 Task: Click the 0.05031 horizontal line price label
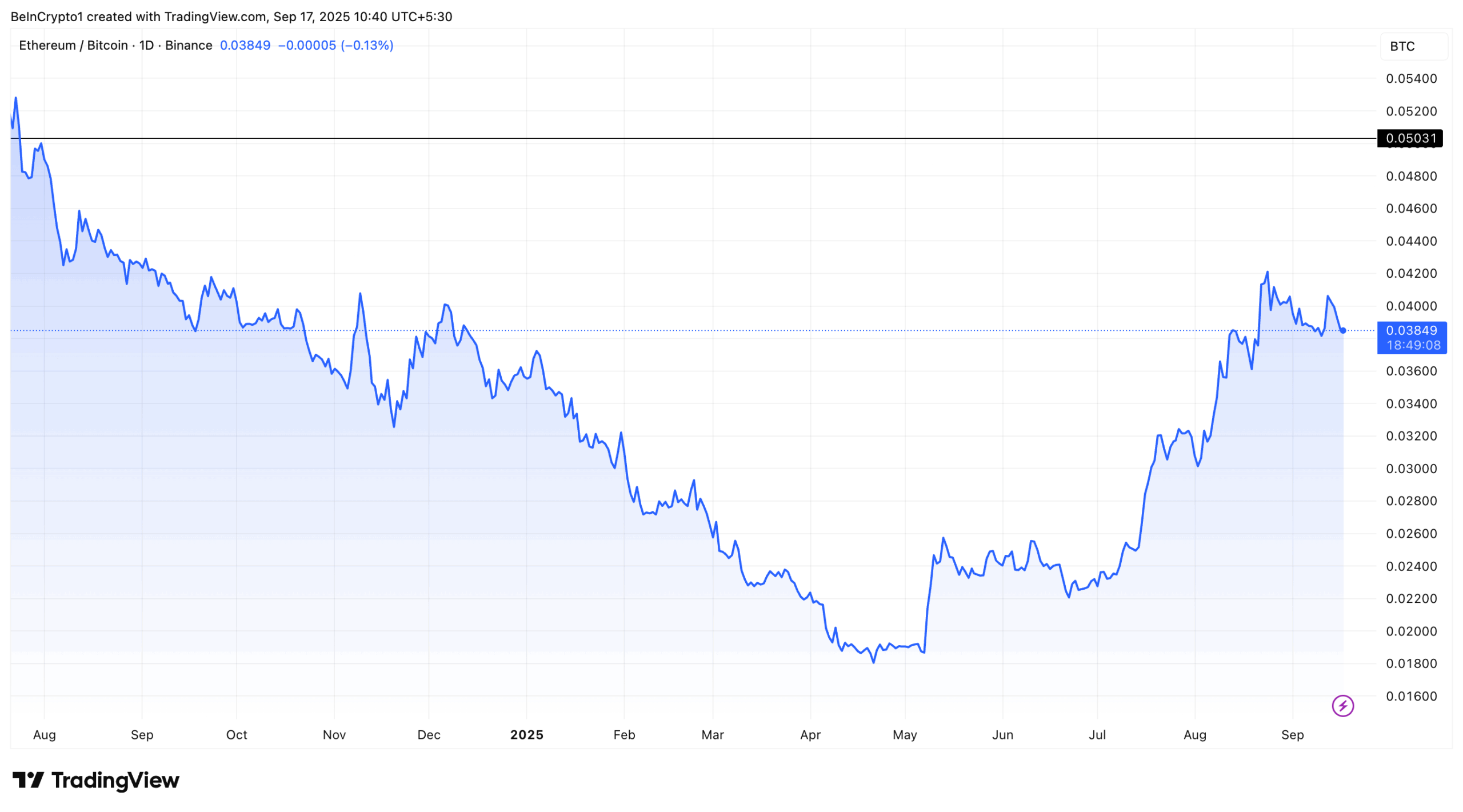pyautogui.click(x=1410, y=138)
